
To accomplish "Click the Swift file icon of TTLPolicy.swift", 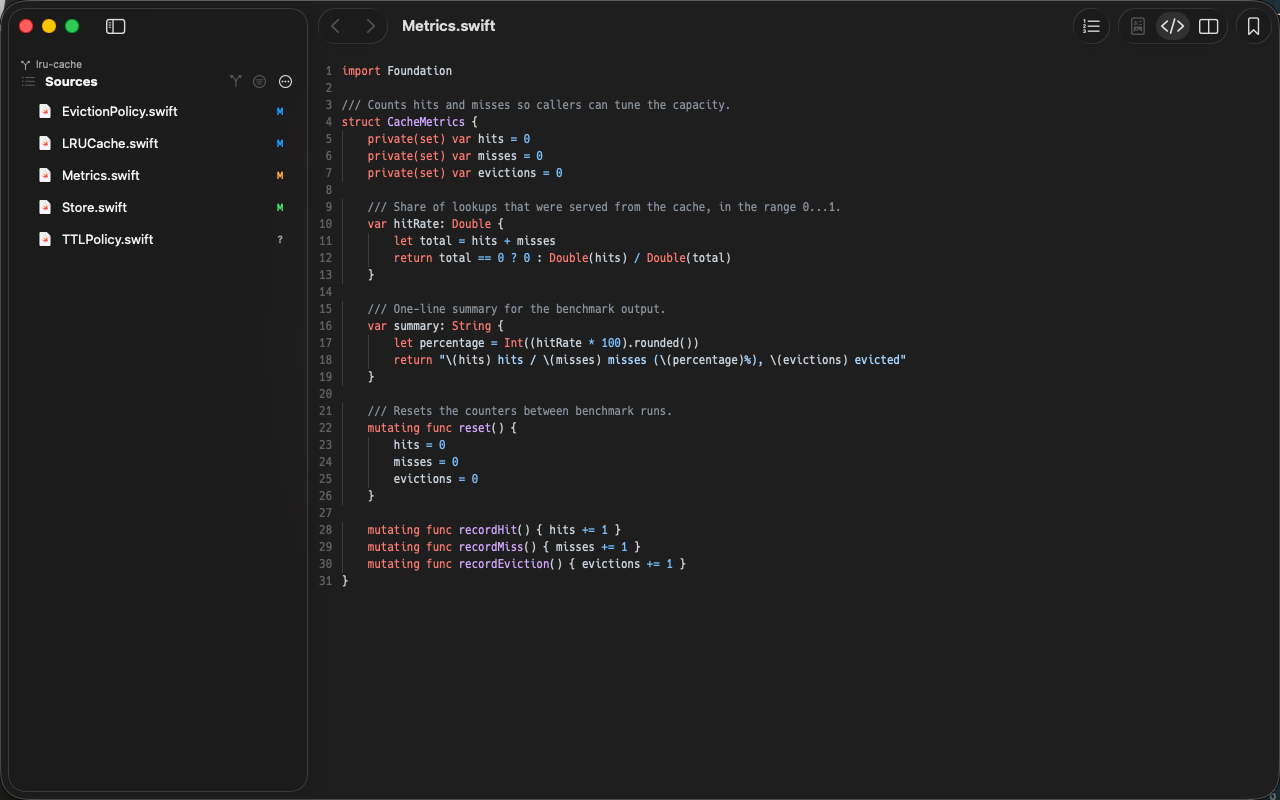I will pyautogui.click(x=44, y=239).
